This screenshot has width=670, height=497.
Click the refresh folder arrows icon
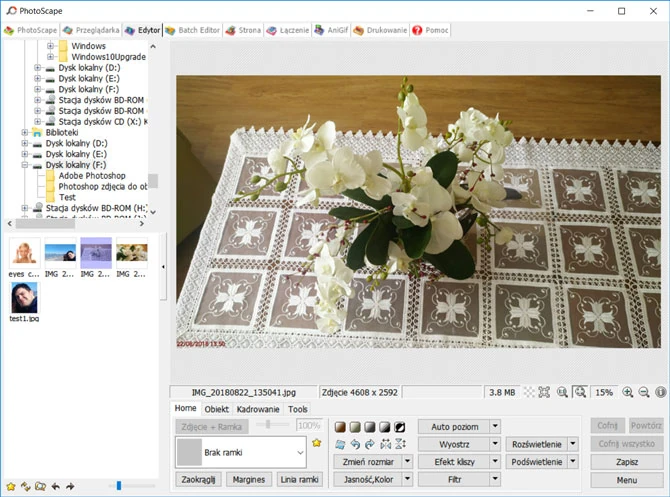[26, 486]
